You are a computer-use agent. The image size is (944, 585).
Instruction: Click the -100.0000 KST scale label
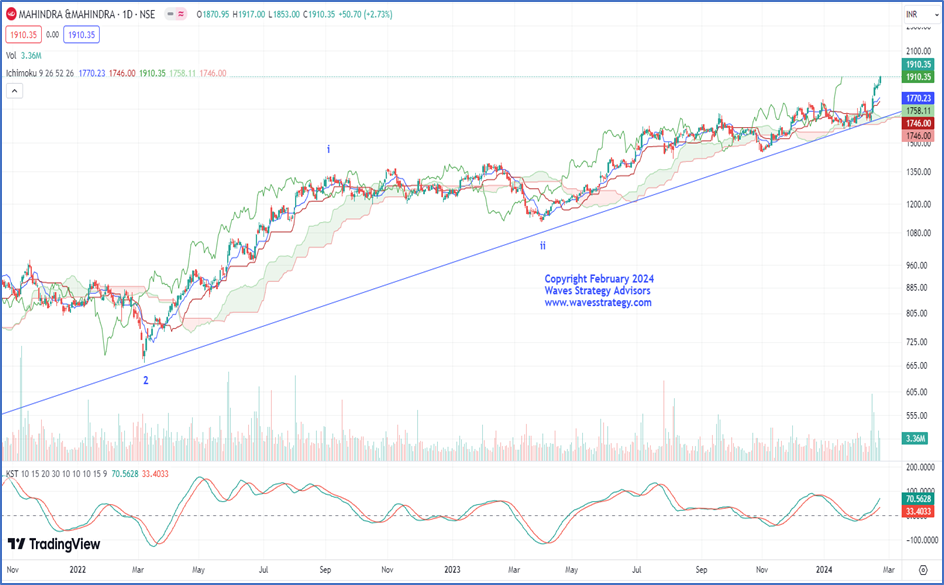tap(920, 540)
